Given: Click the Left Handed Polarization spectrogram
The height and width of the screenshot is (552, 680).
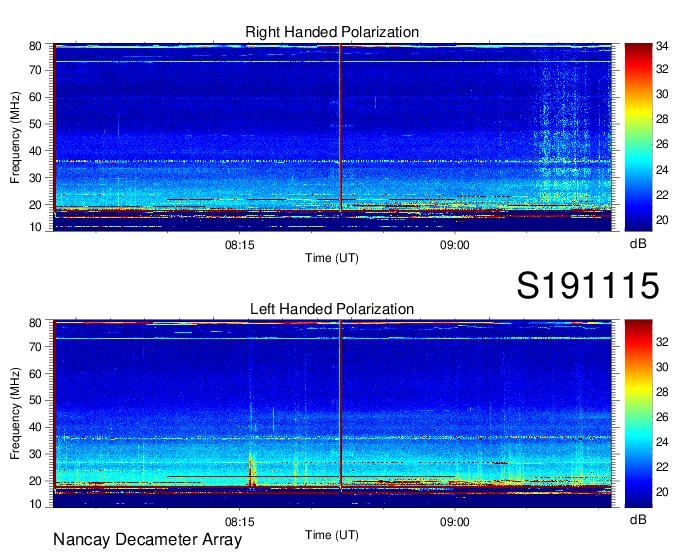Looking at the screenshot, I should point(332,414).
